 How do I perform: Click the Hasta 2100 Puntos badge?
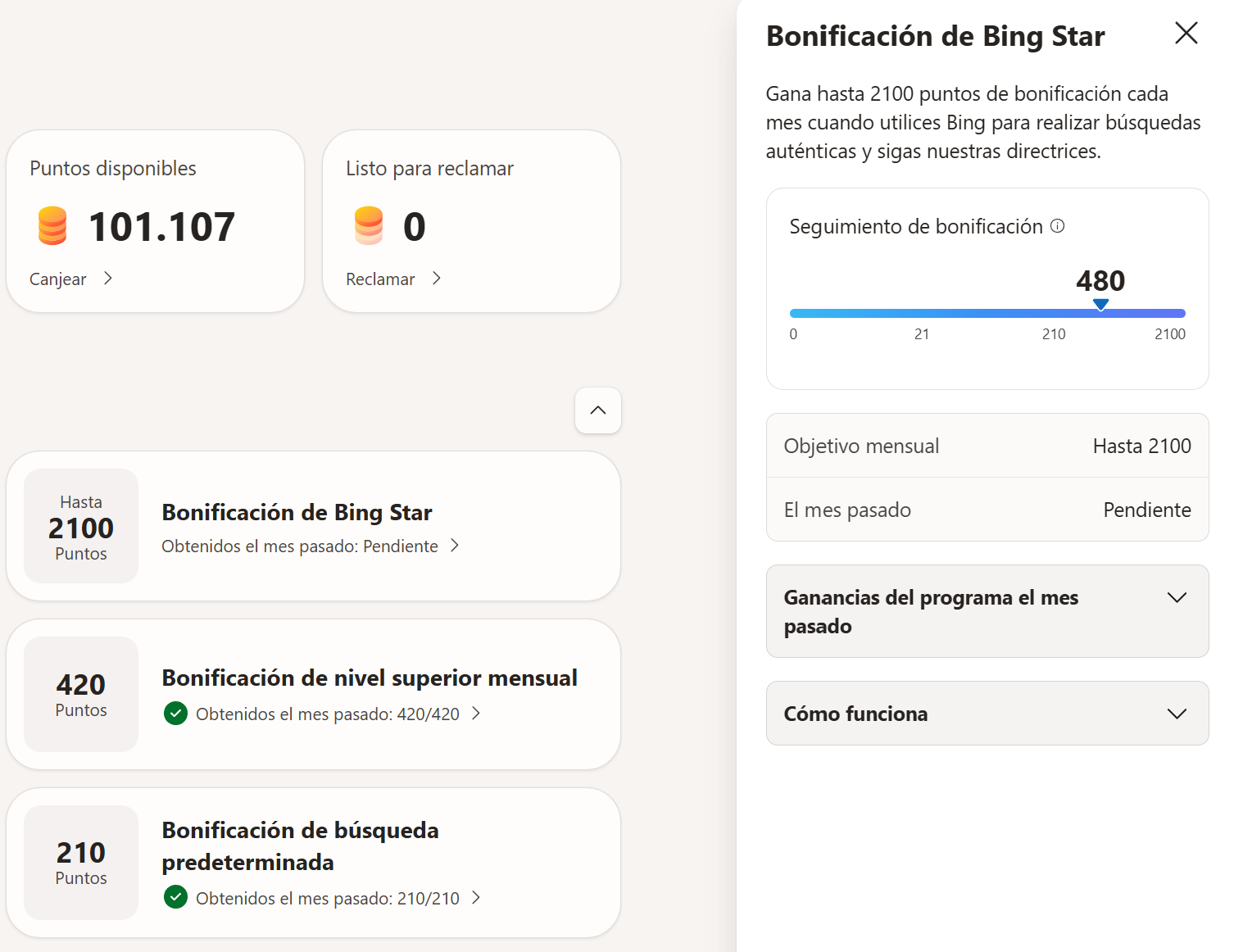(81, 526)
